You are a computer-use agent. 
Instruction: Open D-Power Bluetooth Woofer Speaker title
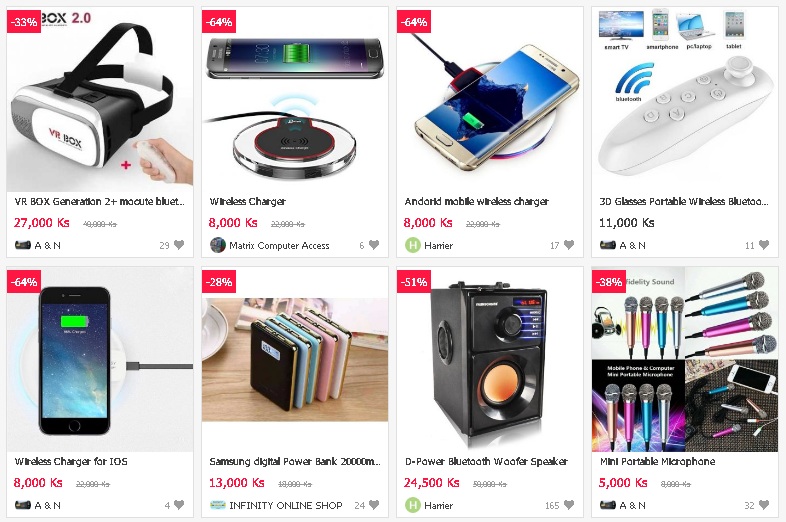[486, 461]
